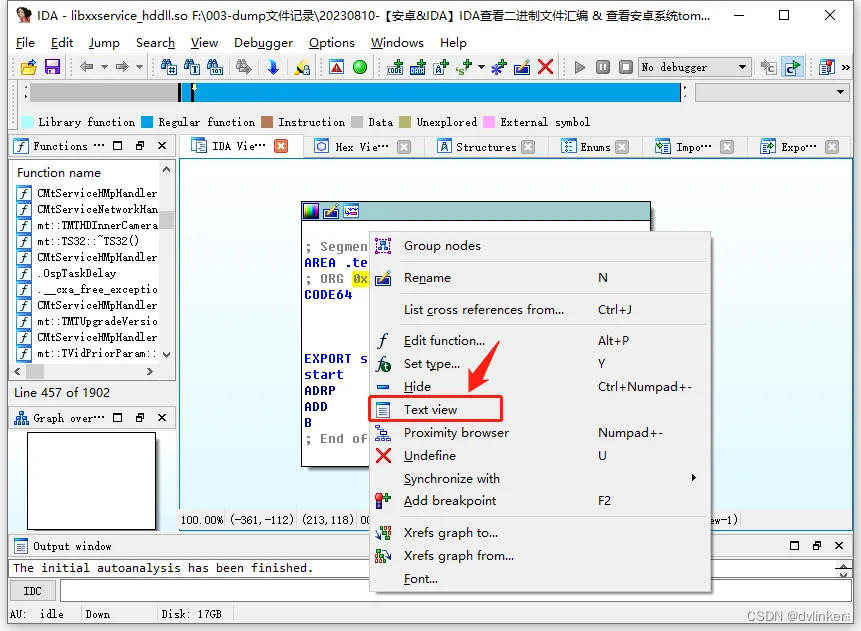
Task: Click the Instruction color legend swatch
Action: tap(267, 122)
